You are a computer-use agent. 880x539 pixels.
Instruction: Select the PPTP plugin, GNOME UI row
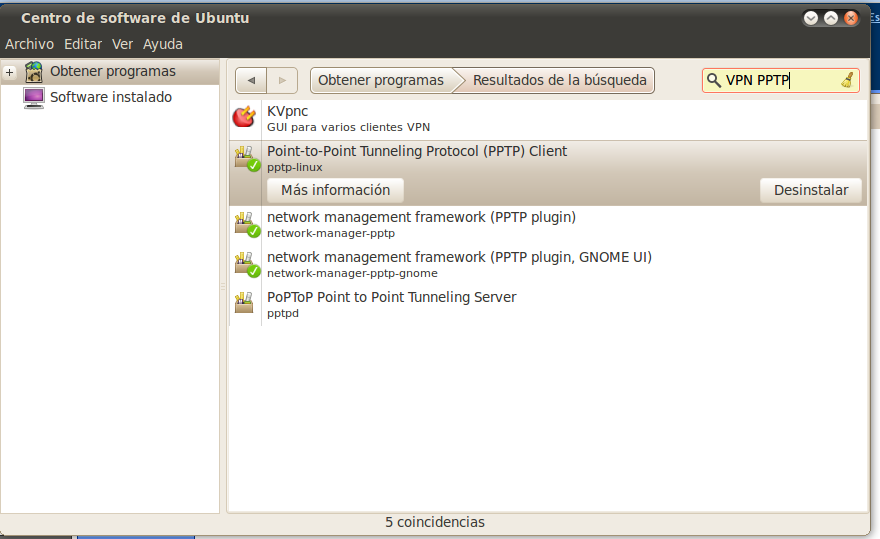pos(548,264)
